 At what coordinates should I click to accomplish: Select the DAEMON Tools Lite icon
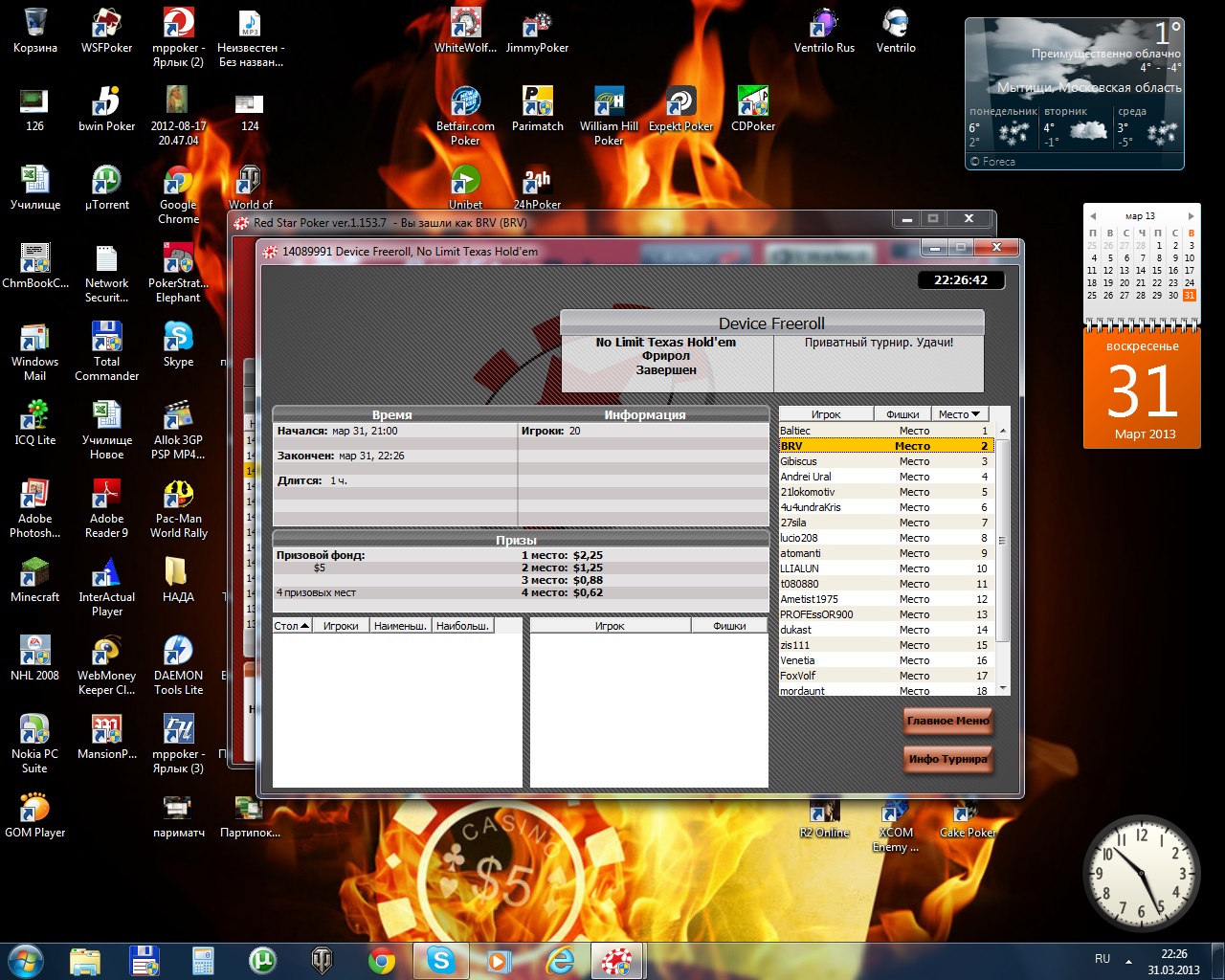pyautogui.click(x=178, y=665)
